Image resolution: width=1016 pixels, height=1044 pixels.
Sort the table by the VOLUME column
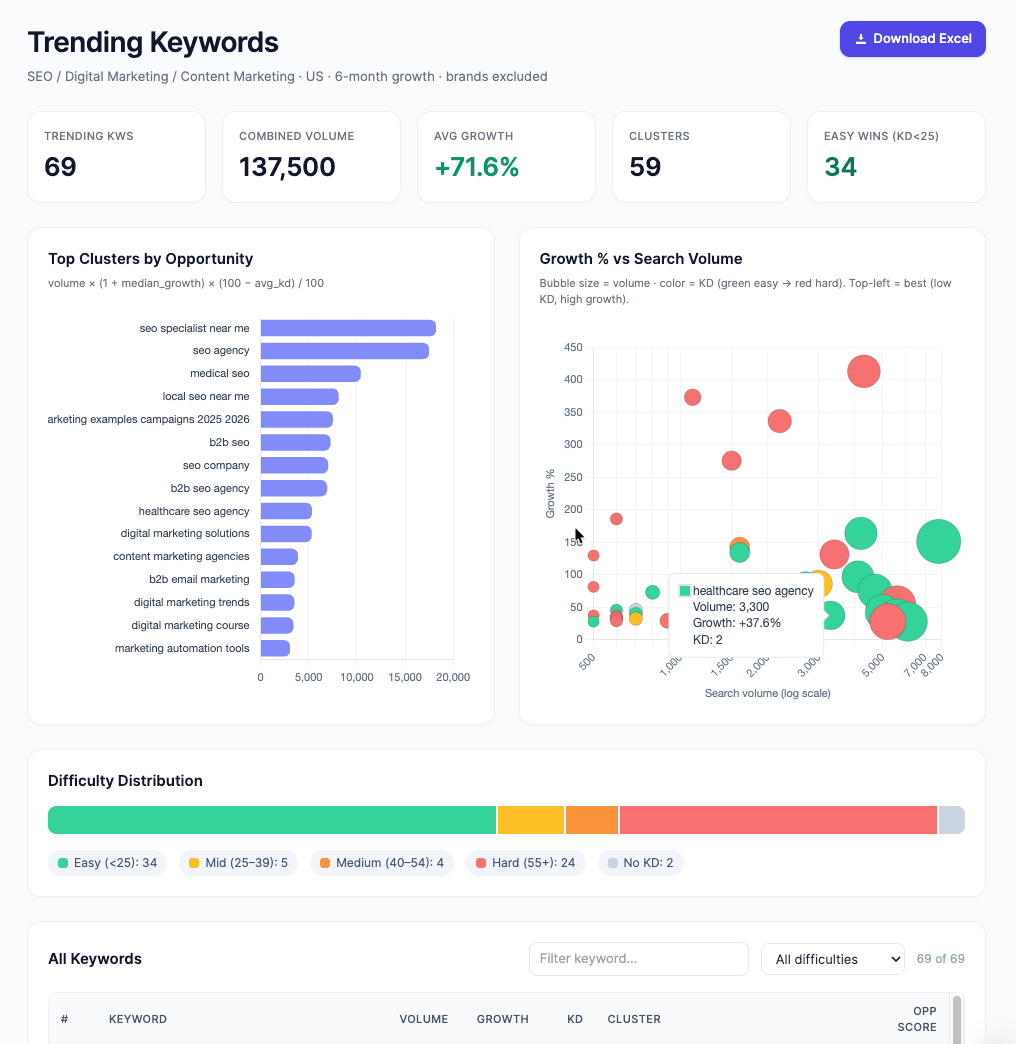tap(423, 1019)
